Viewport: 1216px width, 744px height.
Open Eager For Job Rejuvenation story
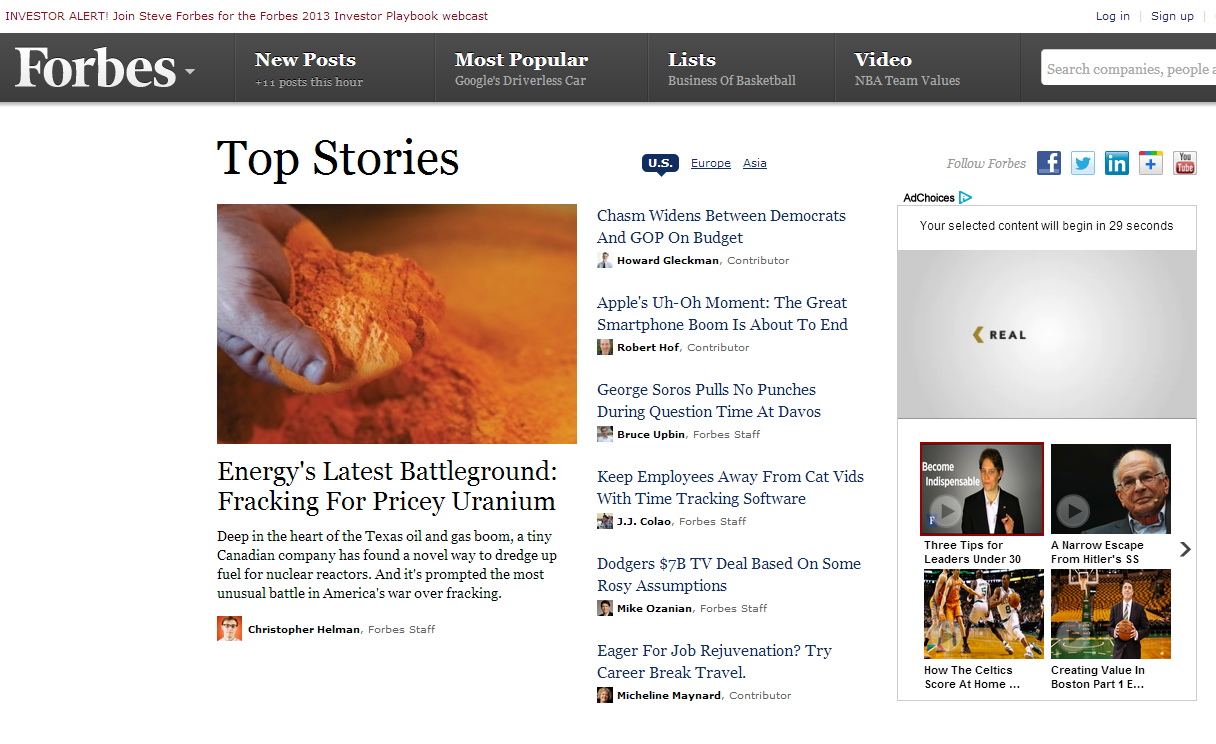coord(714,662)
